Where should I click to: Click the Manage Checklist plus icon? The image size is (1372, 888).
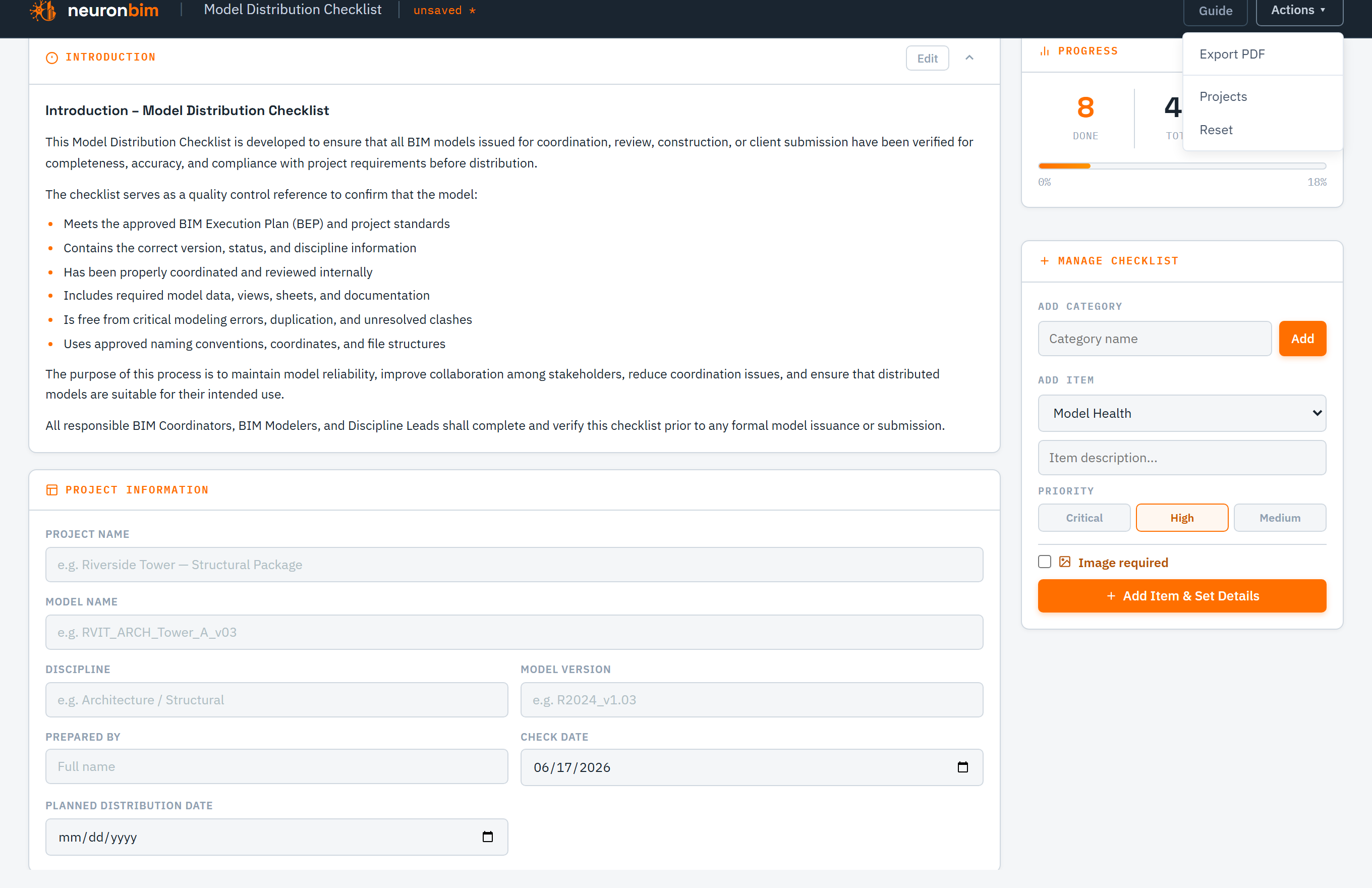tap(1045, 261)
